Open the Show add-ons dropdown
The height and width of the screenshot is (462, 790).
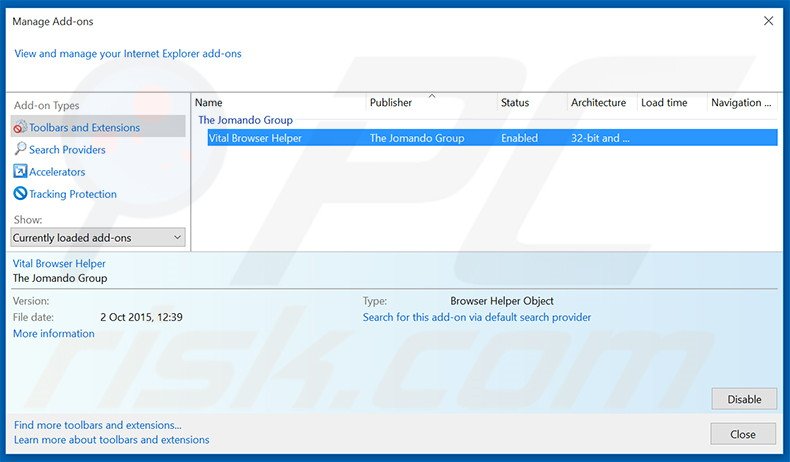[98, 237]
